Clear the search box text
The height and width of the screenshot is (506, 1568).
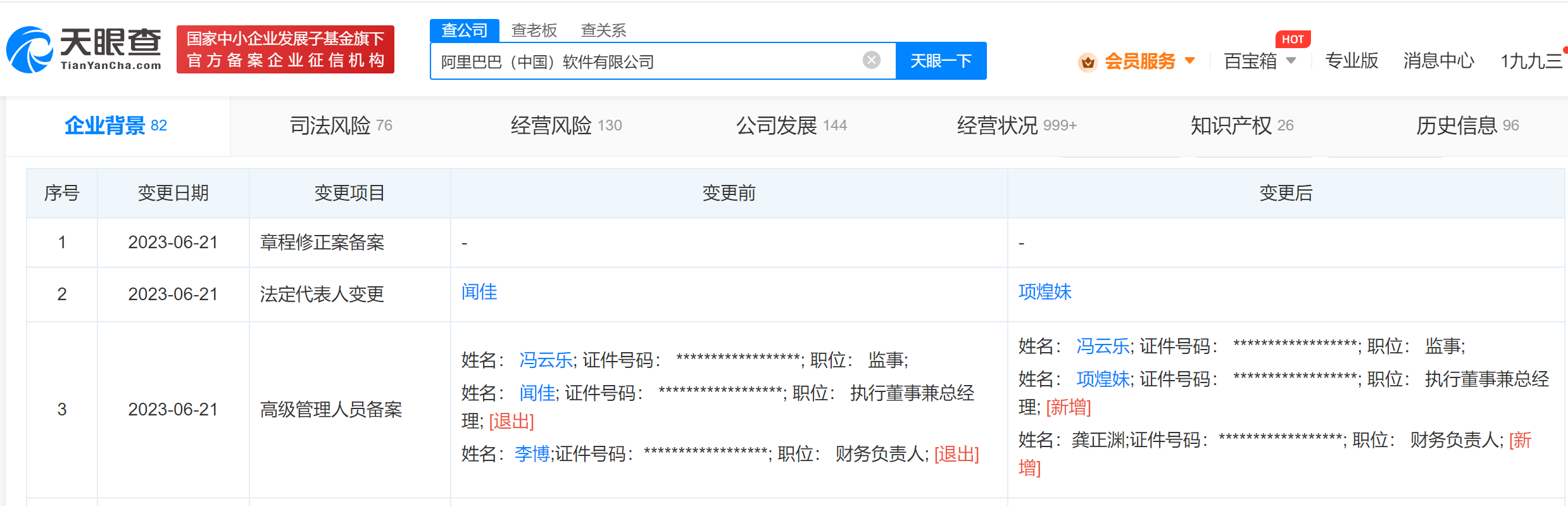[872, 60]
